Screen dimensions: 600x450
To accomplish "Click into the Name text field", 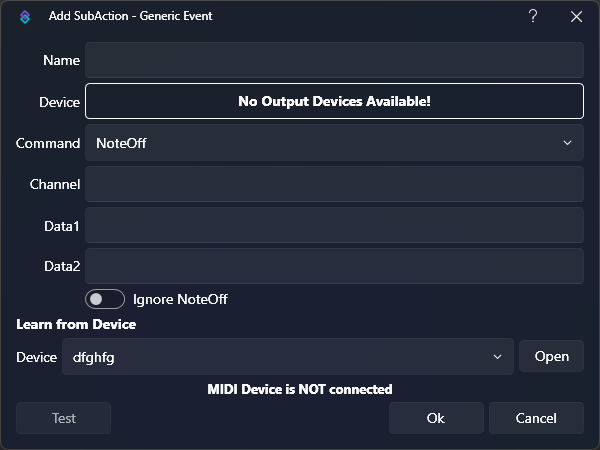I will [x=334, y=60].
